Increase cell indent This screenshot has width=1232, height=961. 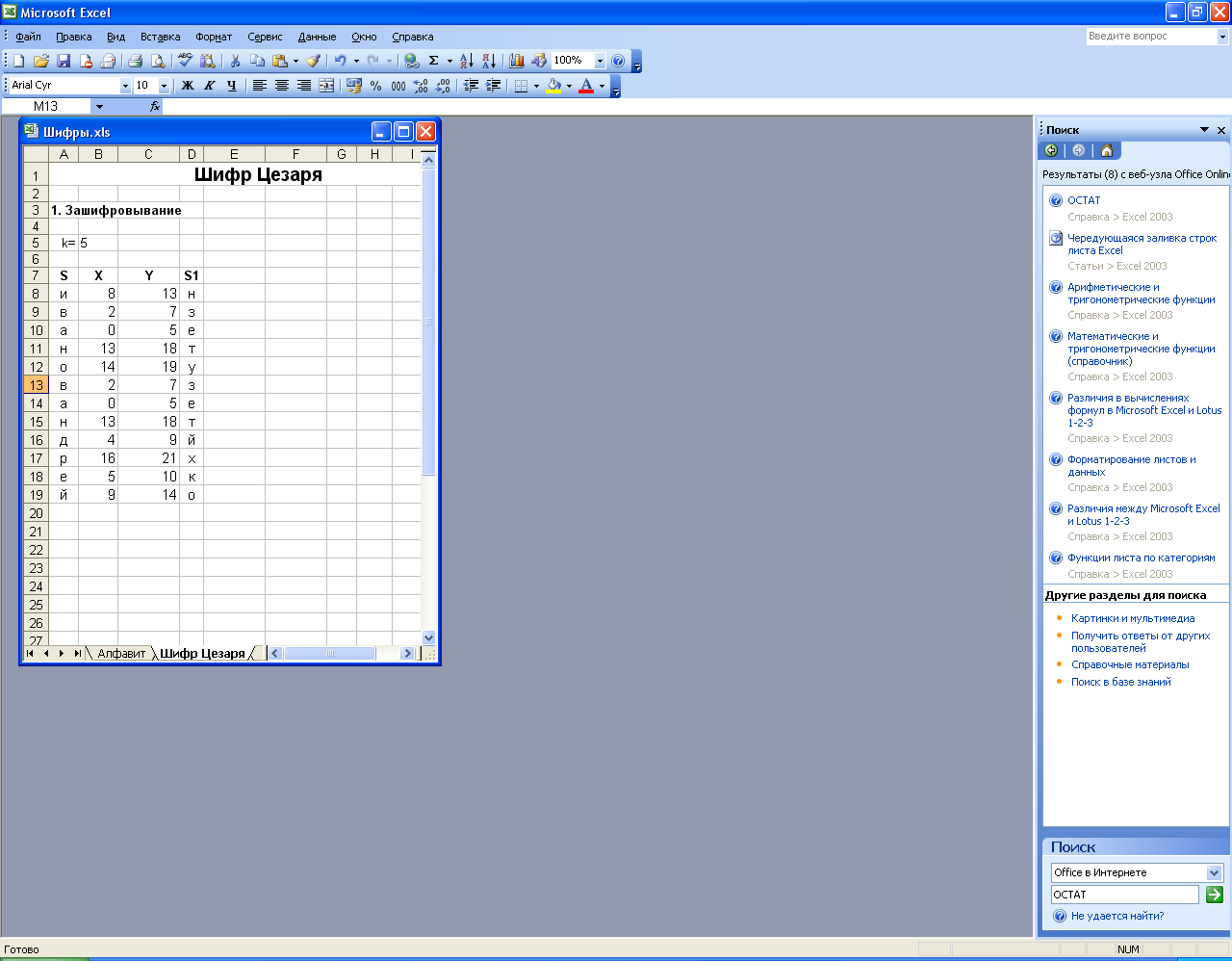coord(493,86)
